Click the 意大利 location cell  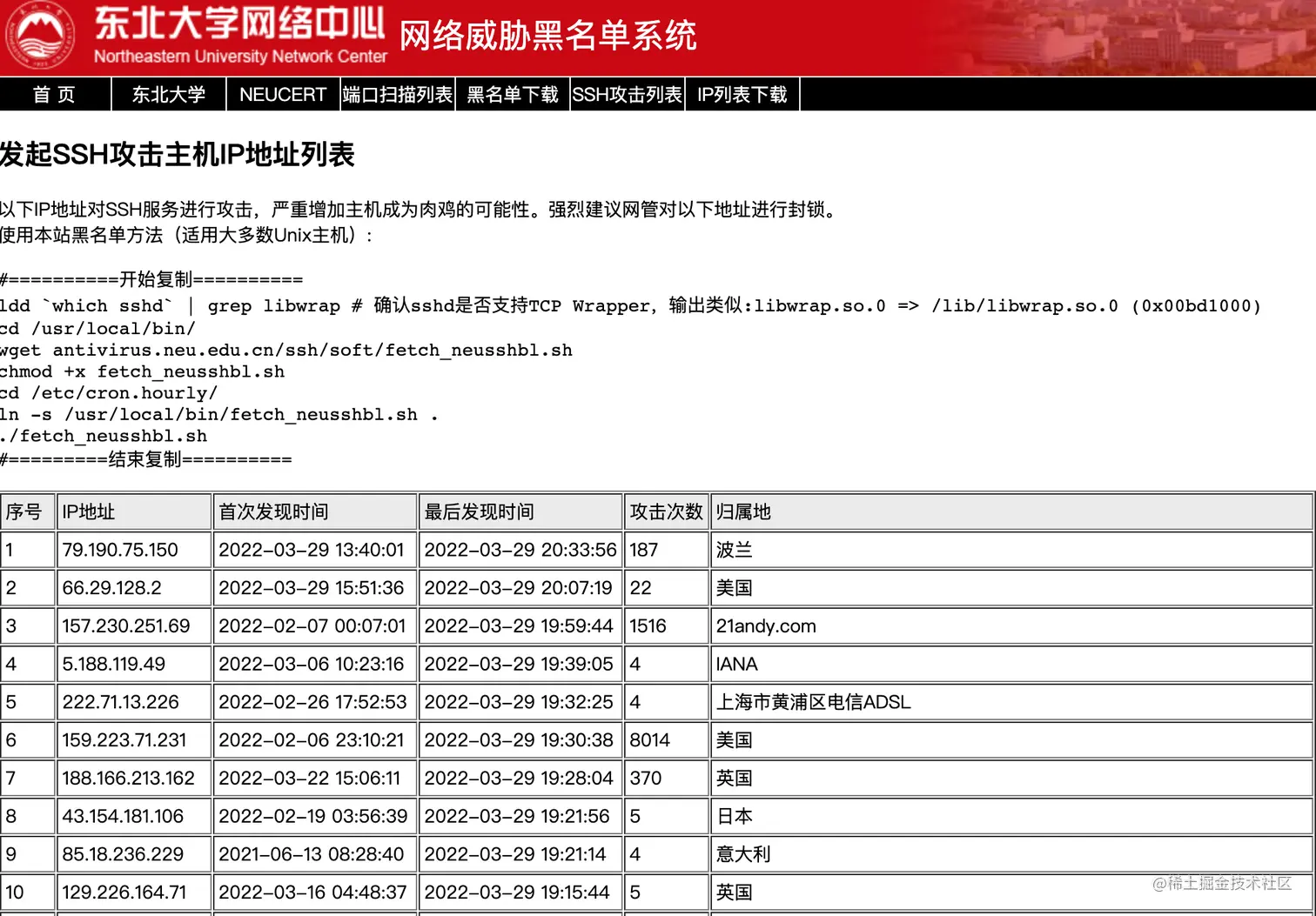click(1012, 854)
